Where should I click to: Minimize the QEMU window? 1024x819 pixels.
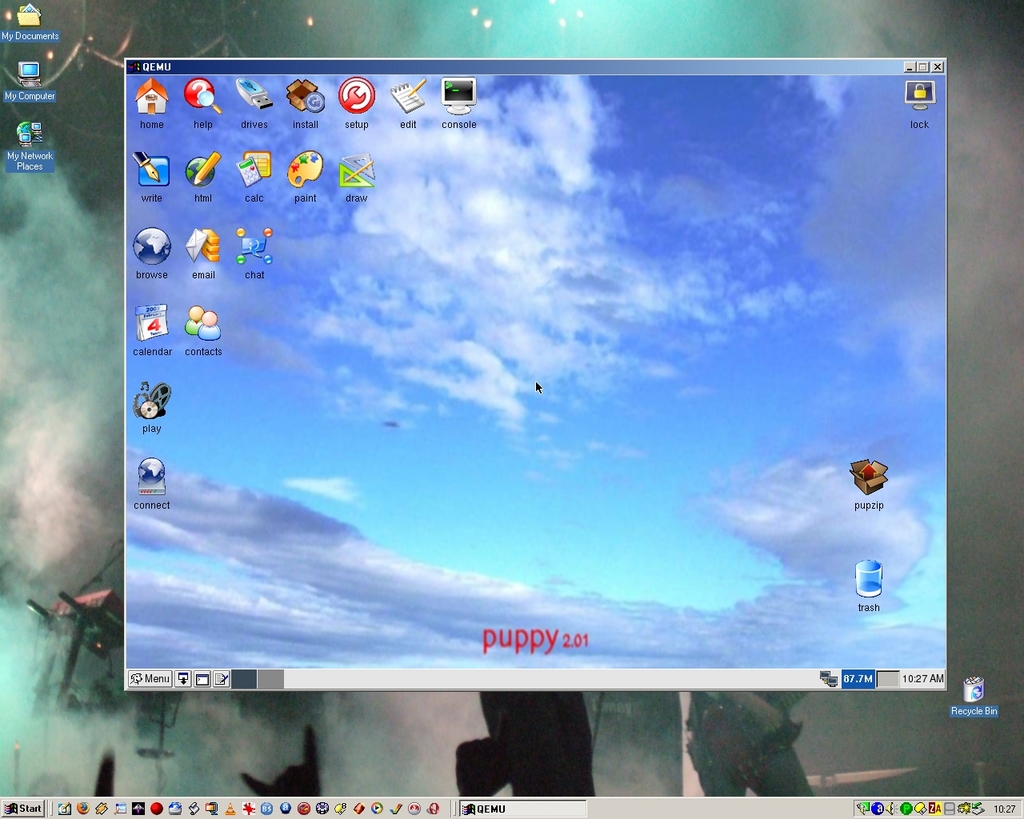pos(910,67)
